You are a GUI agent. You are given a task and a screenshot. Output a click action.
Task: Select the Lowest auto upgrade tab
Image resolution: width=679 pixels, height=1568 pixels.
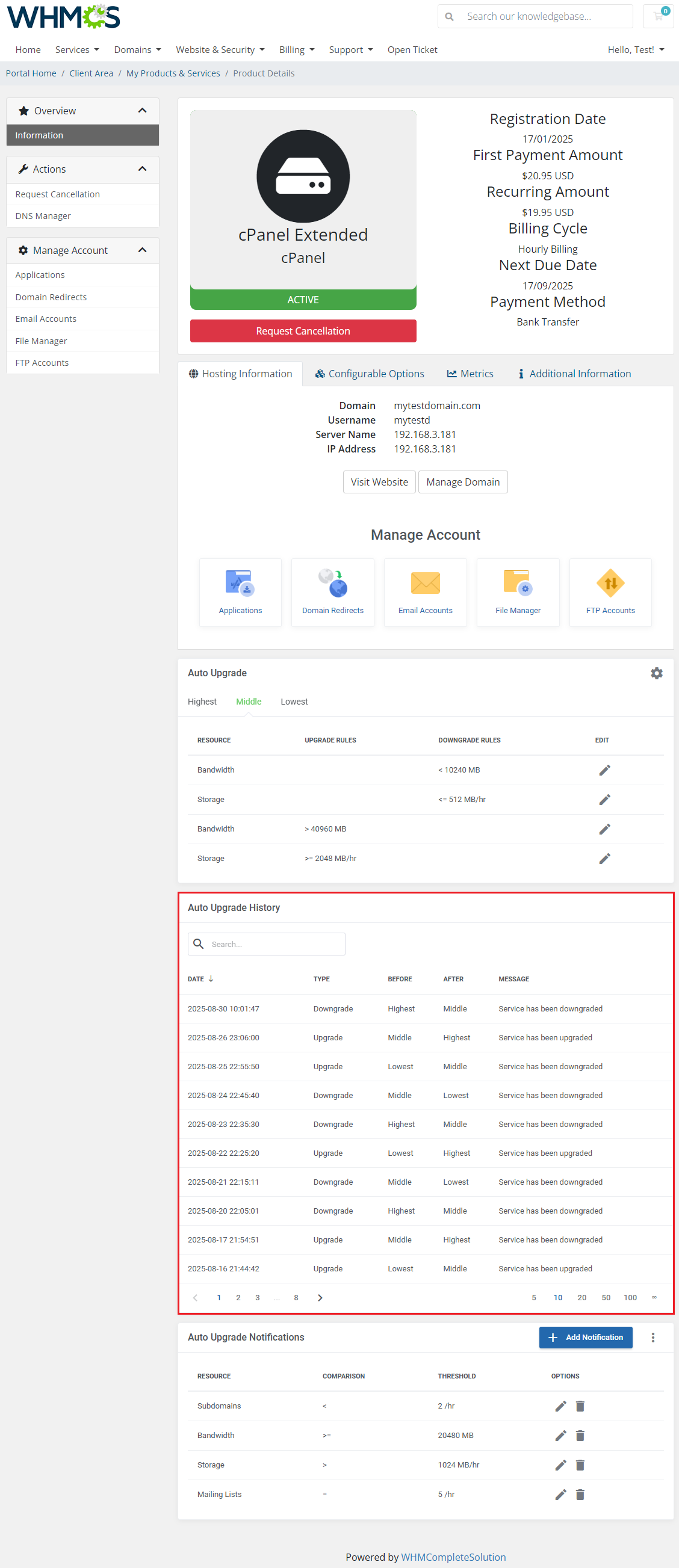(294, 702)
